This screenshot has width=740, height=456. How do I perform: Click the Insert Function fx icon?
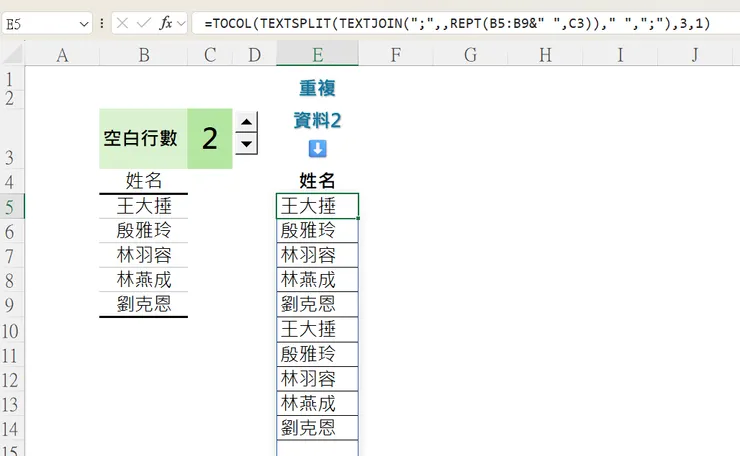pyautogui.click(x=165, y=23)
